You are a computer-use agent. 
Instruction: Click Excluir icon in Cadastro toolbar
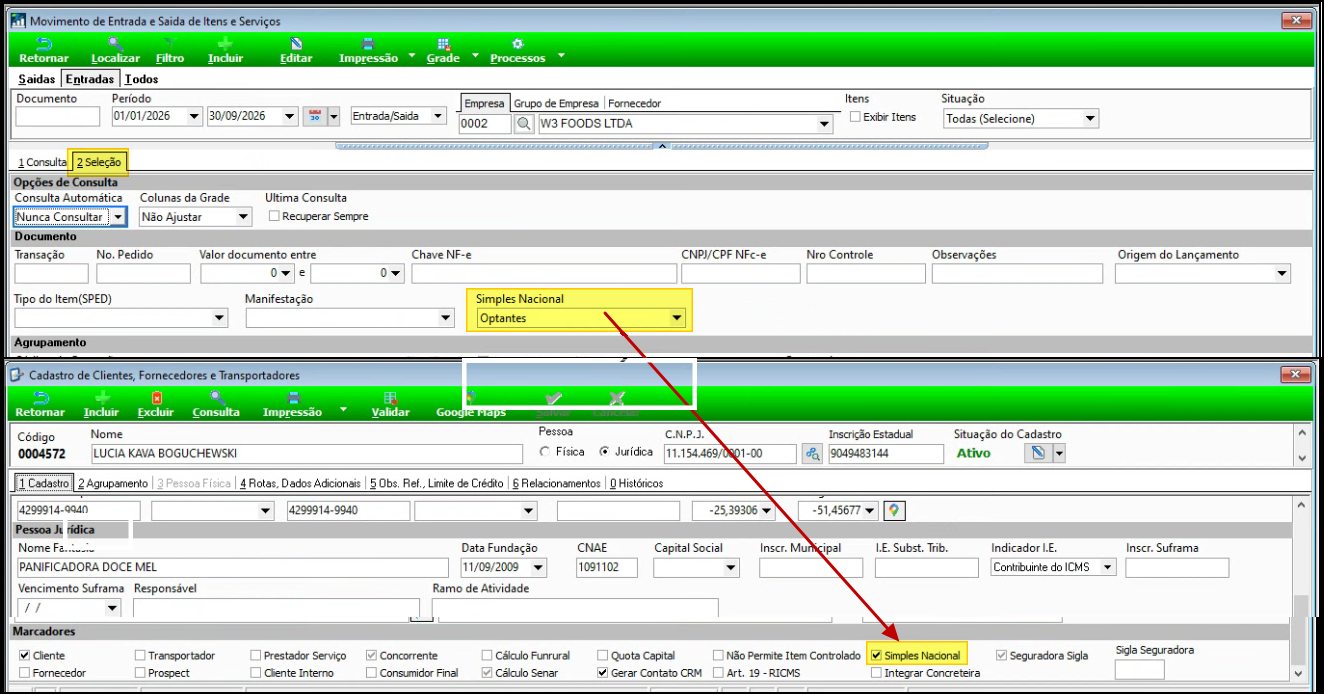[x=155, y=398]
